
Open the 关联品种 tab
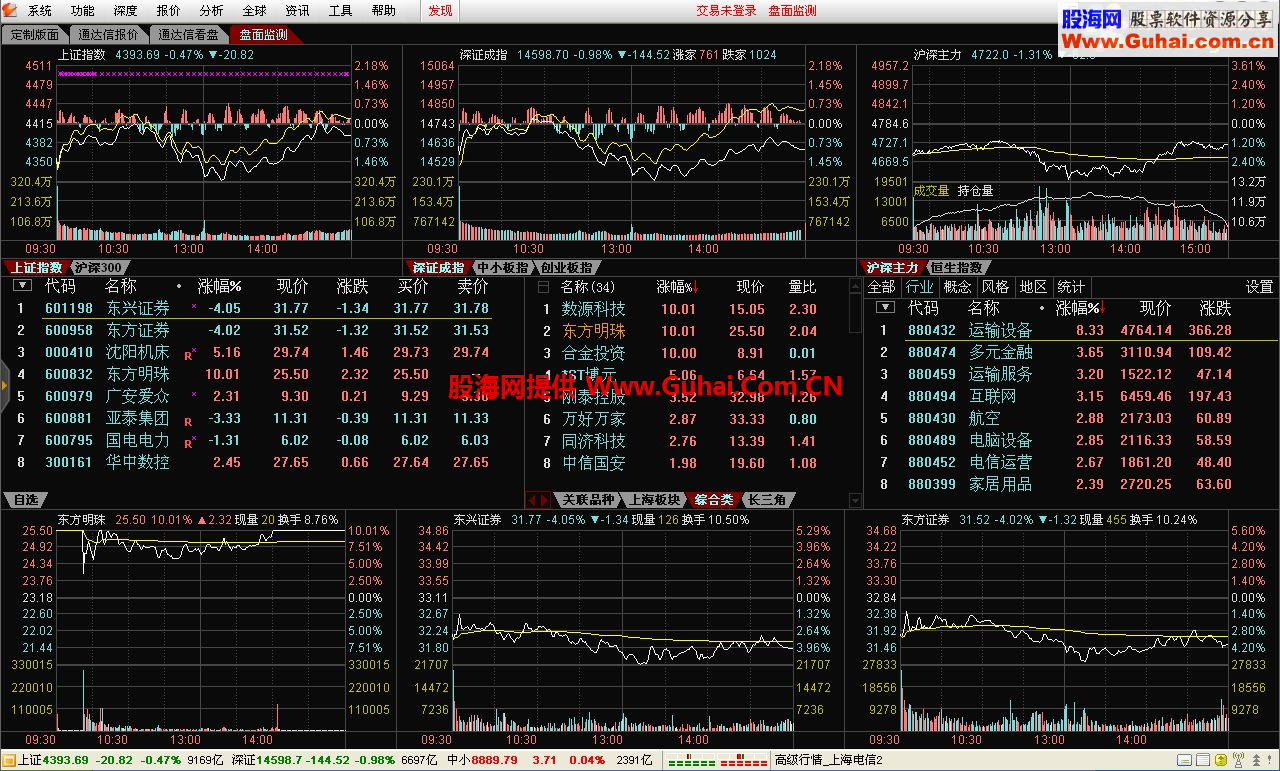(x=587, y=500)
